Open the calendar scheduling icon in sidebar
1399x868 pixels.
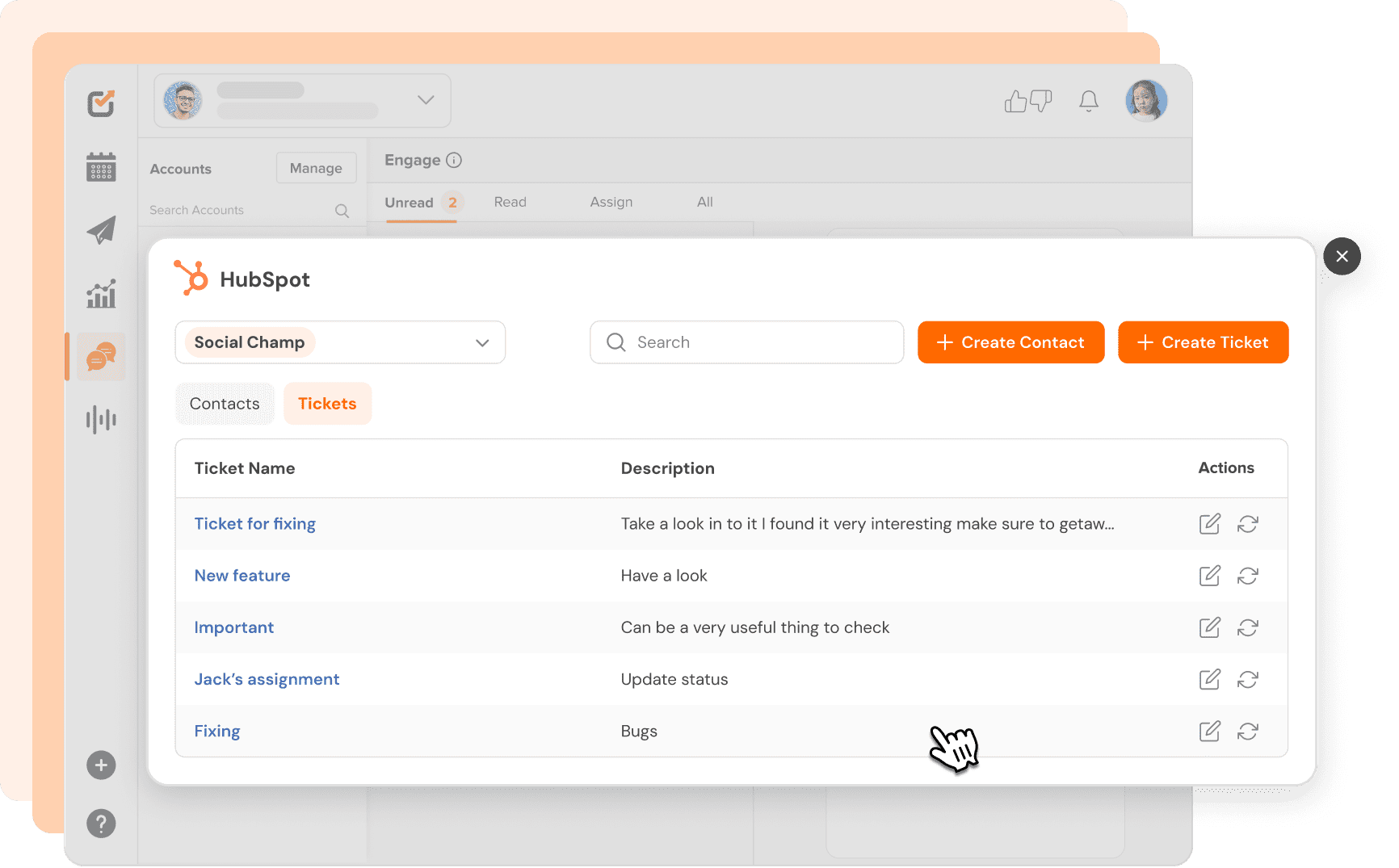point(100,167)
